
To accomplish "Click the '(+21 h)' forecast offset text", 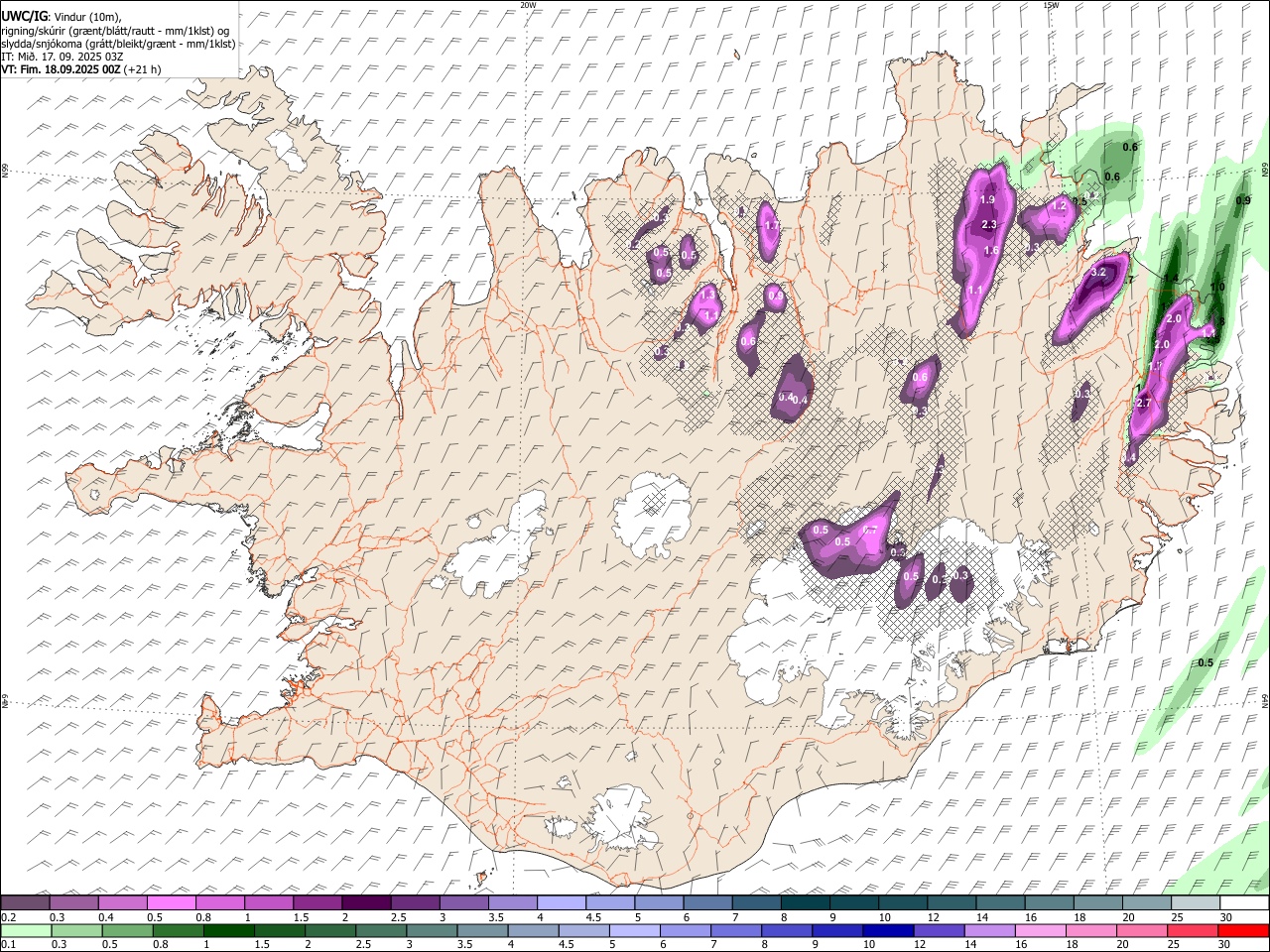I will click(x=143, y=69).
